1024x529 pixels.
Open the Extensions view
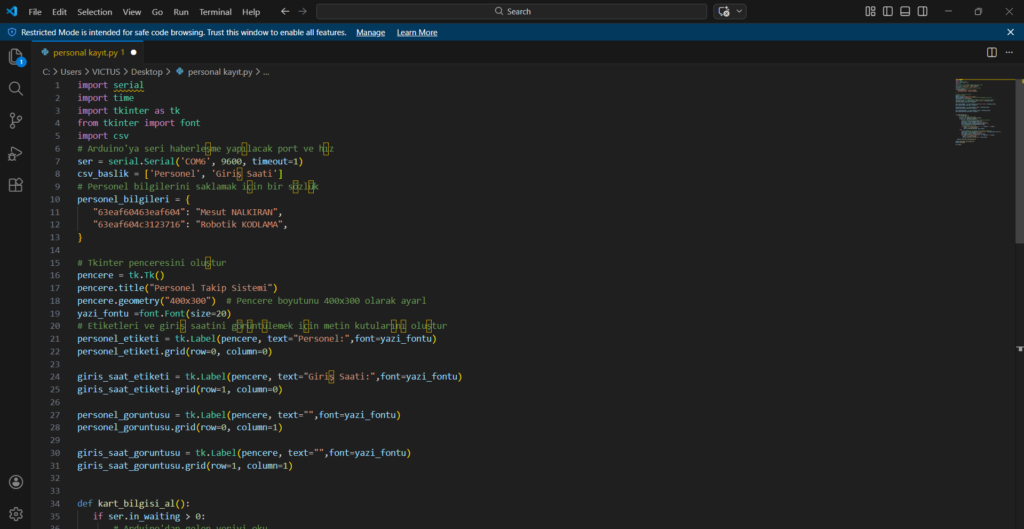point(15,185)
